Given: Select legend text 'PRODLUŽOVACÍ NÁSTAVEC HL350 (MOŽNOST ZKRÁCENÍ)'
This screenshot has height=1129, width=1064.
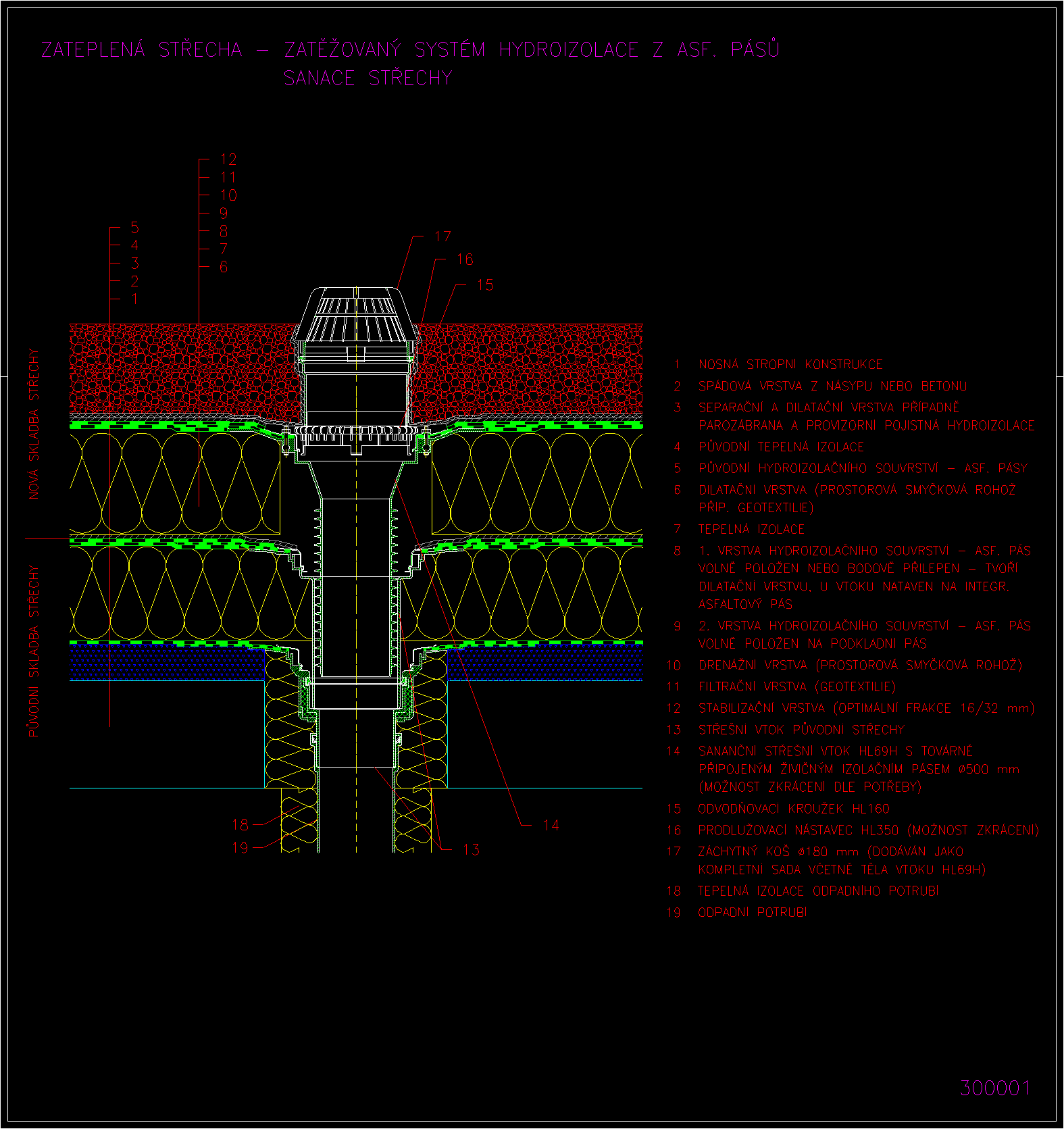Looking at the screenshot, I should tap(869, 830).
